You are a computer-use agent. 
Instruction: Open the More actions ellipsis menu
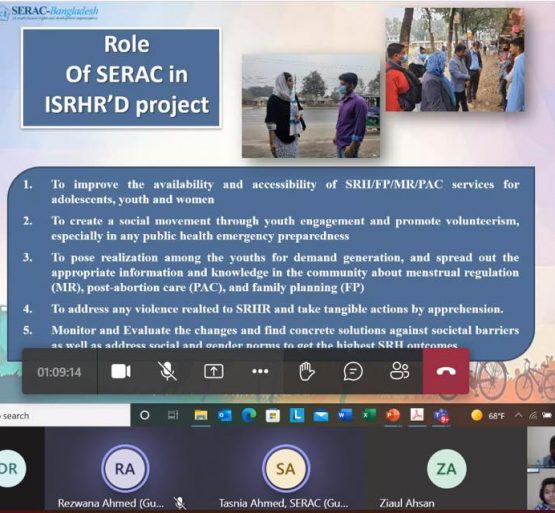260,371
